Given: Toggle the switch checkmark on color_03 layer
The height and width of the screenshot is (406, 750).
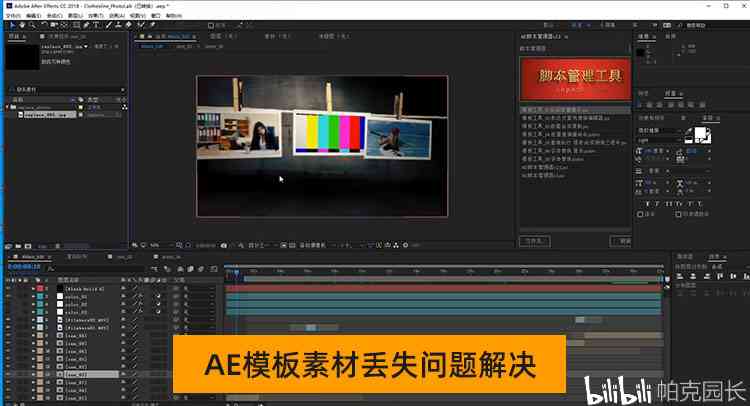Looking at the screenshot, I should (158, 312).
